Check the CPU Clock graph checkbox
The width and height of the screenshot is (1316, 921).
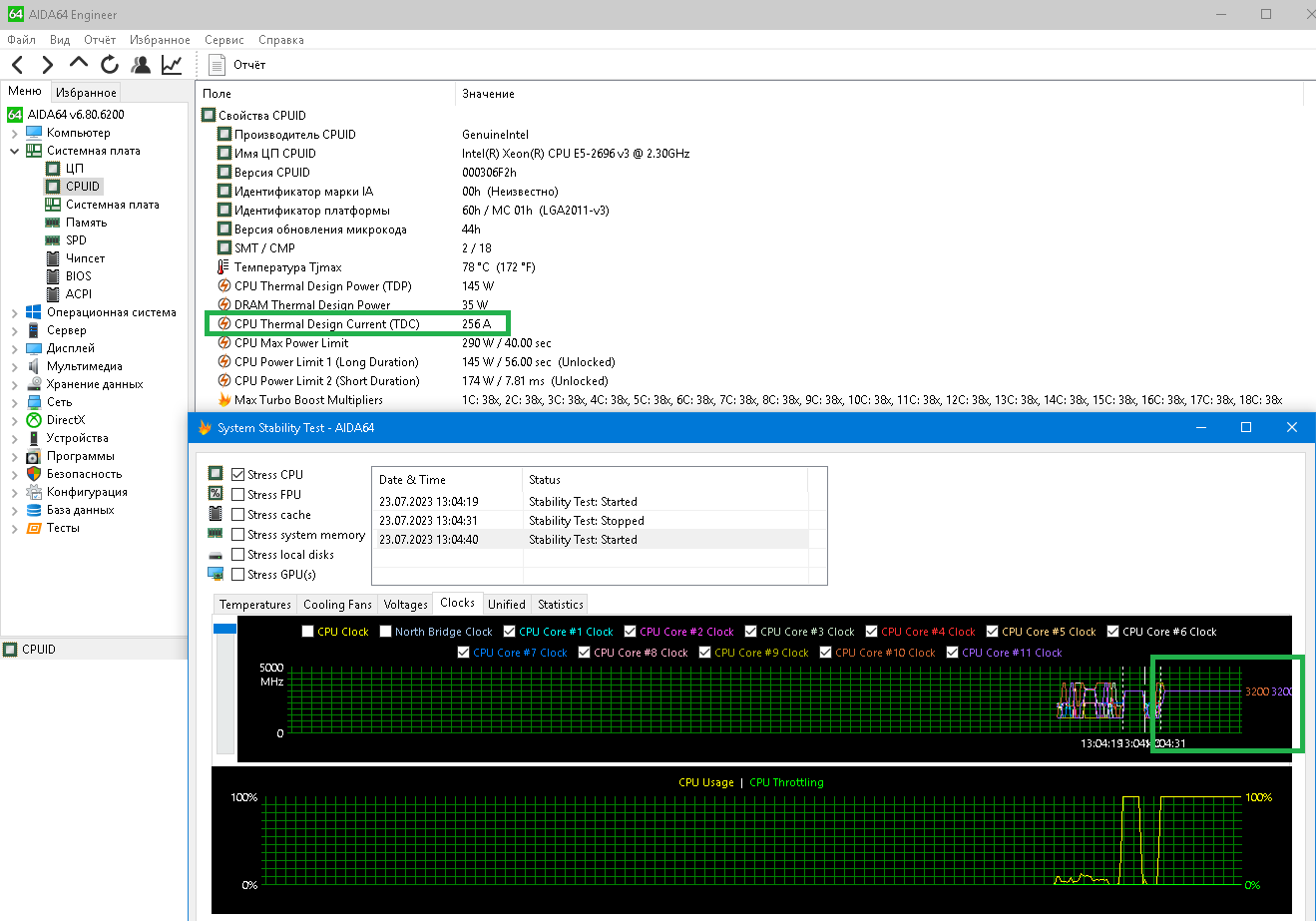click(x=308, y=632)
